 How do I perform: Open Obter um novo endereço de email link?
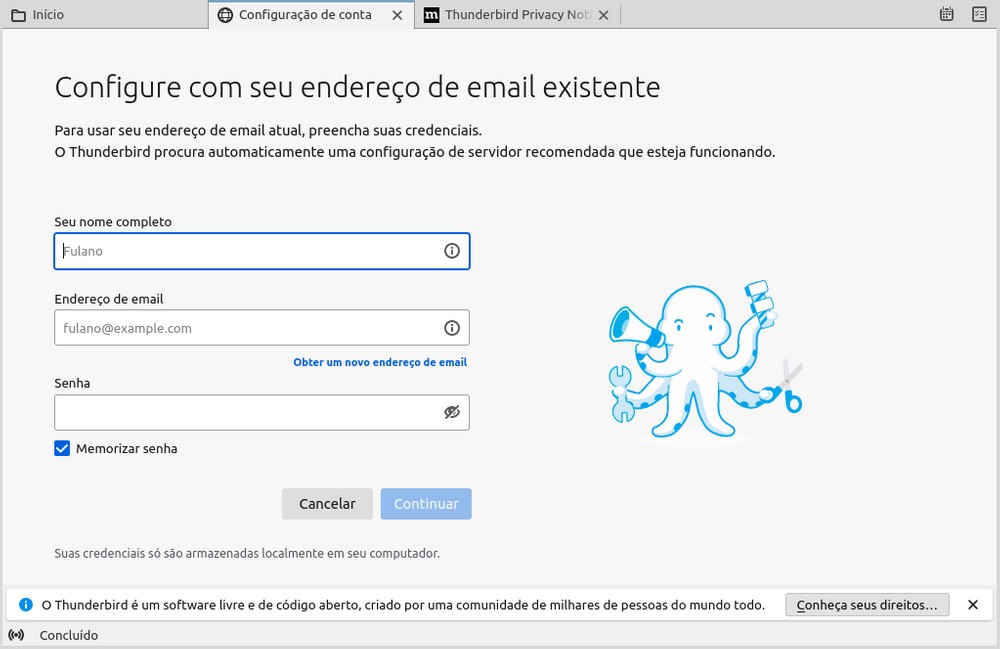click(380, 362)
